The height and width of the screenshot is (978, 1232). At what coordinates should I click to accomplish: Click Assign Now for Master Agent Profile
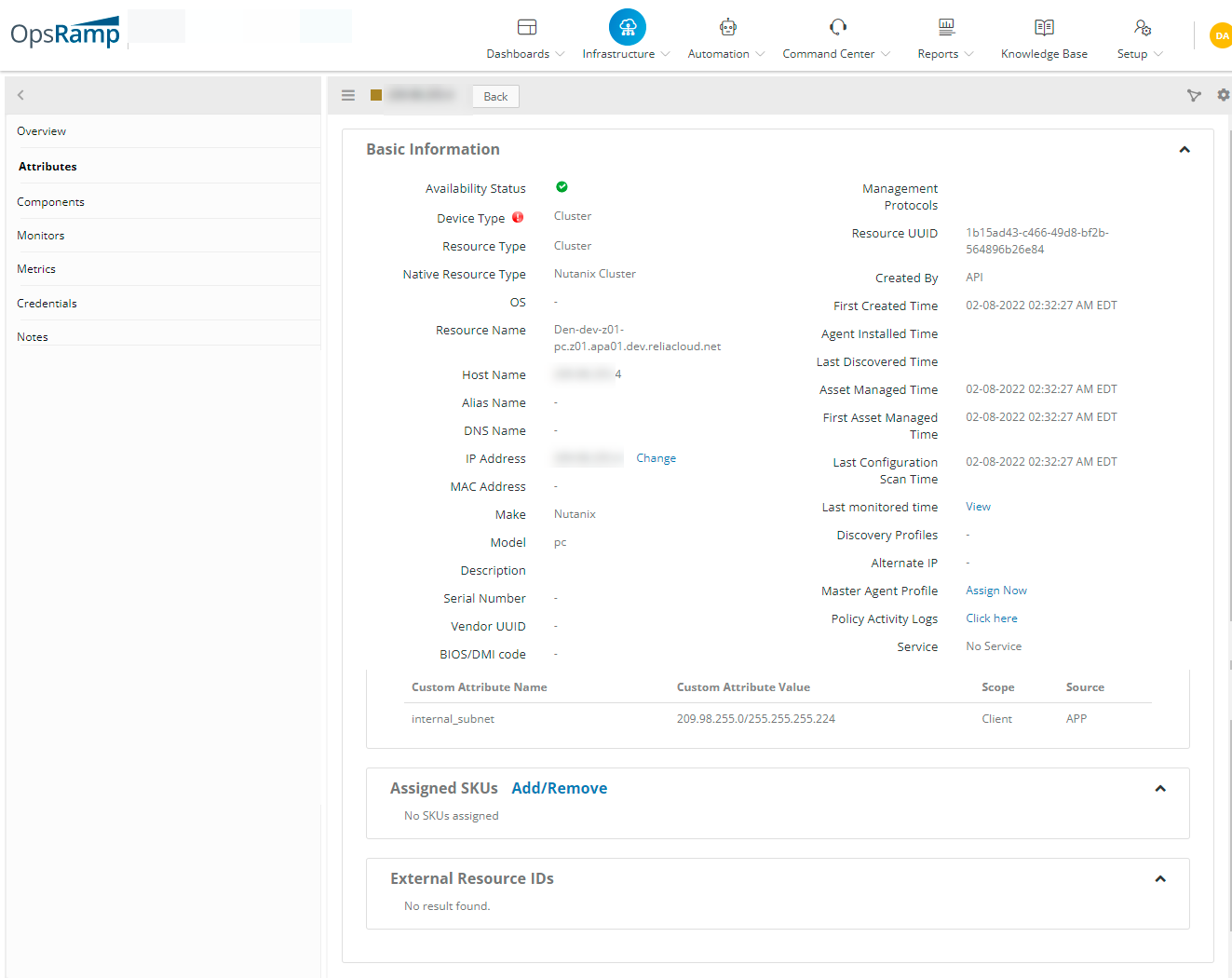996,591
